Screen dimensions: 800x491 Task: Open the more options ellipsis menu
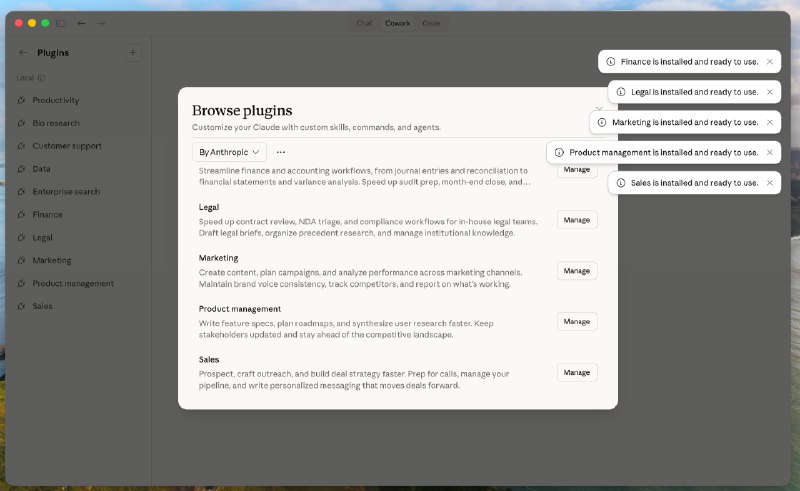(x=281, y=152)
